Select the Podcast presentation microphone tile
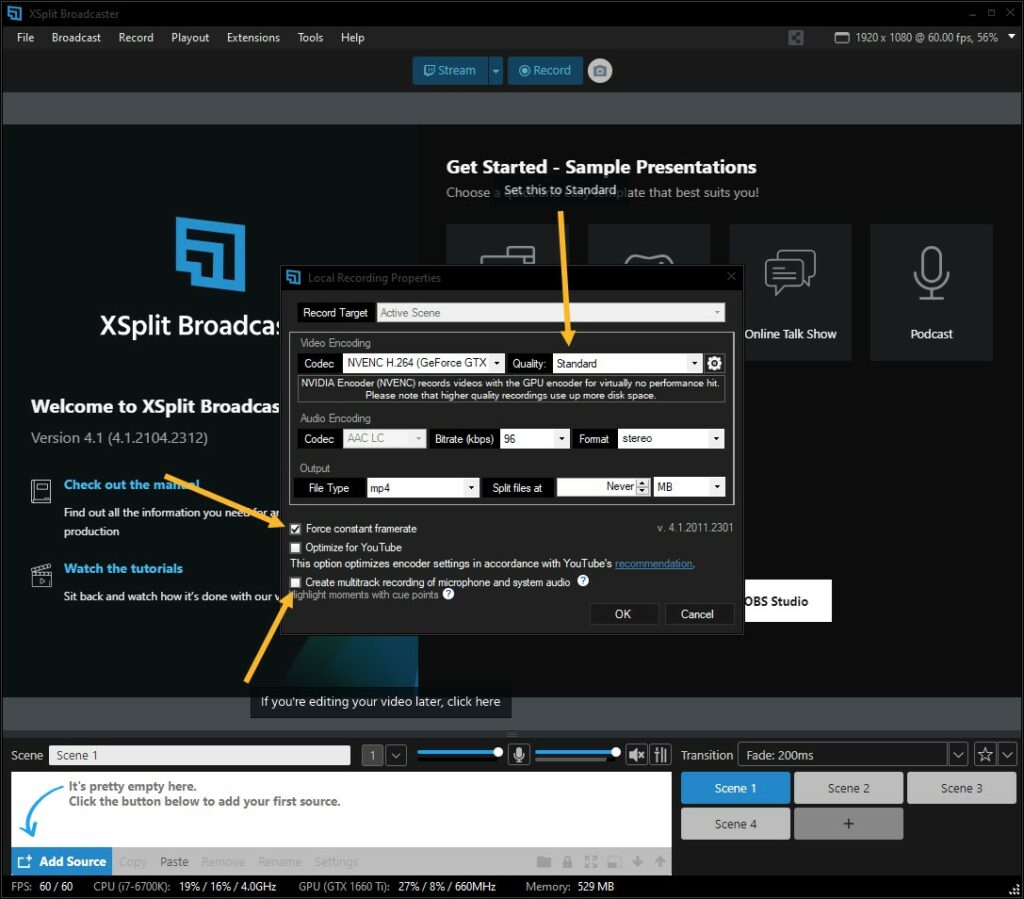 click(931, 292)
